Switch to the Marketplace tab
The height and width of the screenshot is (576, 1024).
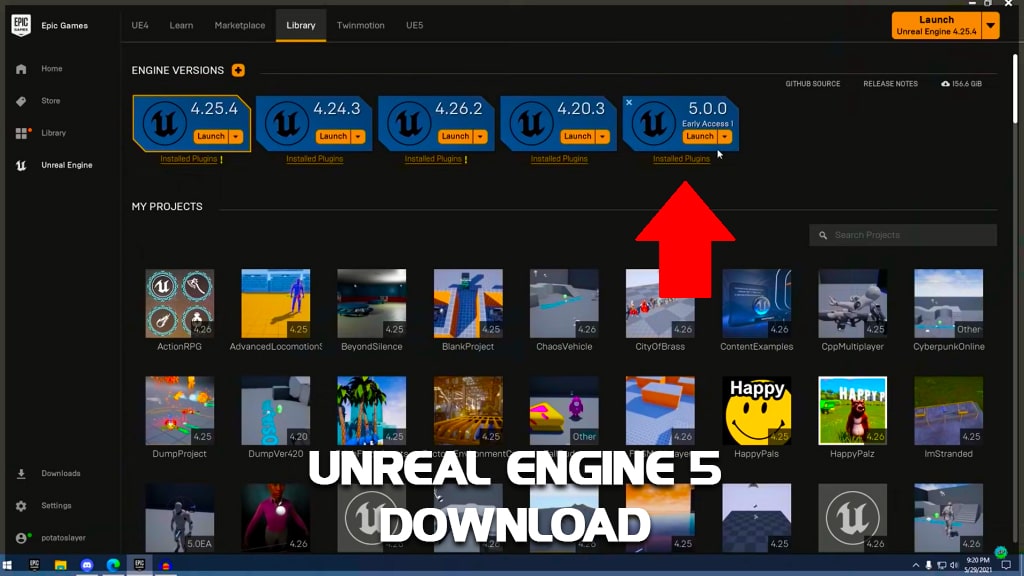240,25
